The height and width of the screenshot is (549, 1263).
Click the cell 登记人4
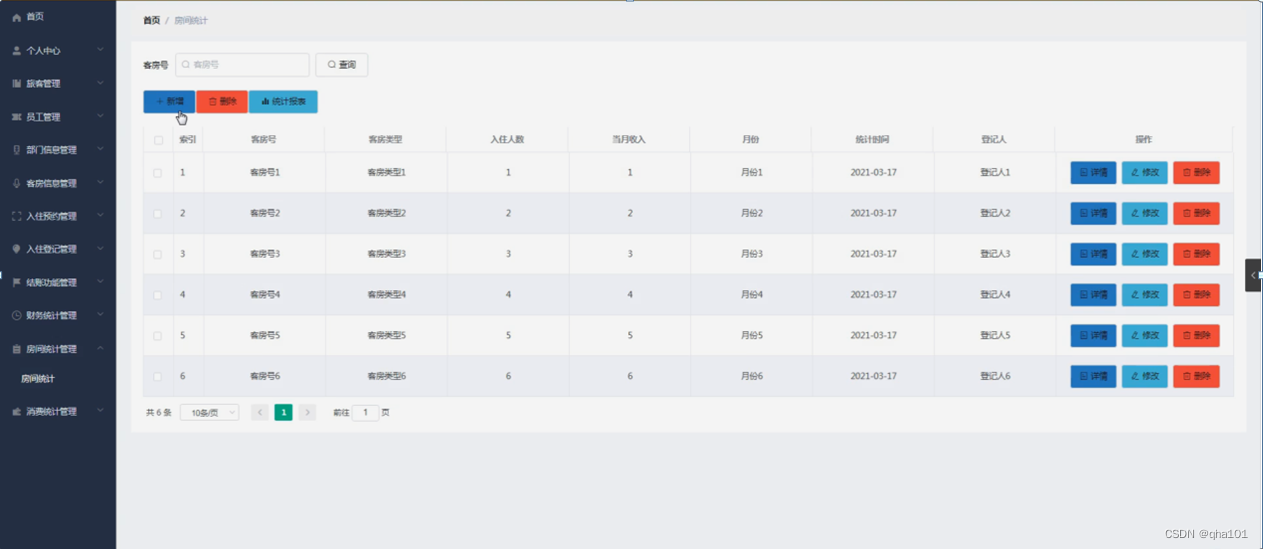click(x=995, y=295)
